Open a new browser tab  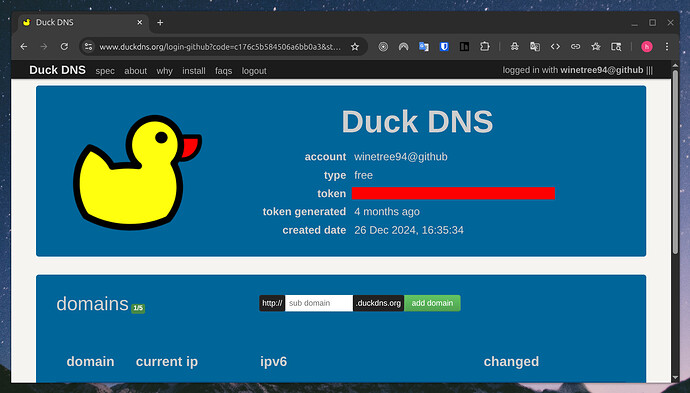pyautogui.click(x=160, y=22)
